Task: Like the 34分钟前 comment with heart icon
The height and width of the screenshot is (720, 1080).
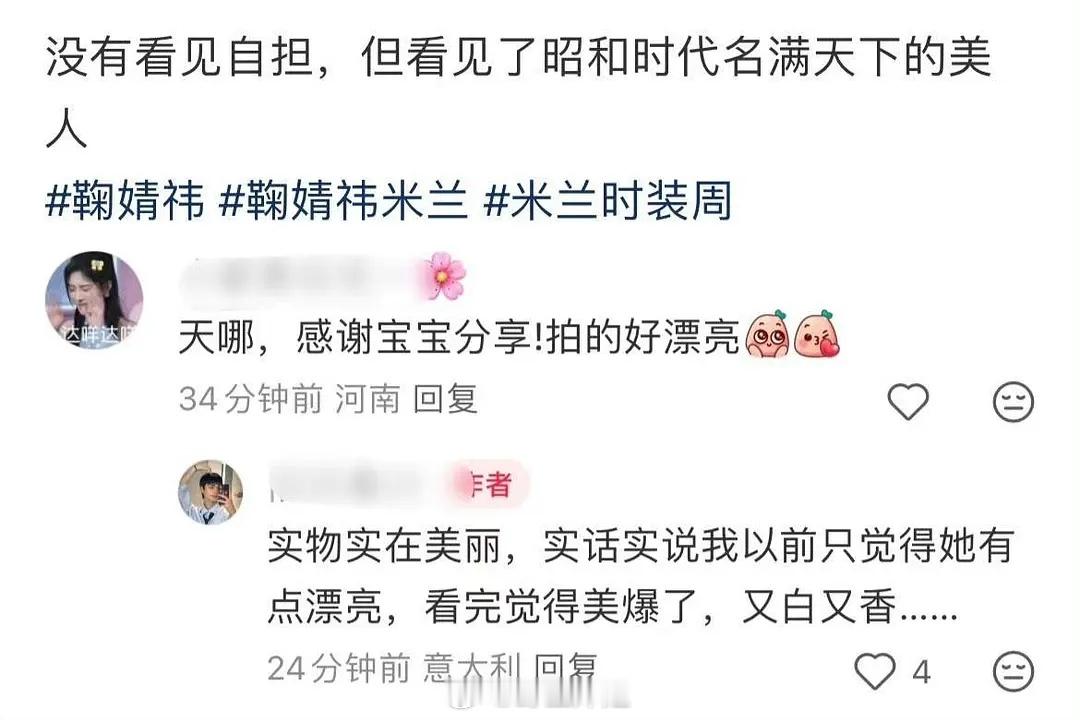Action: click(907, 401)
